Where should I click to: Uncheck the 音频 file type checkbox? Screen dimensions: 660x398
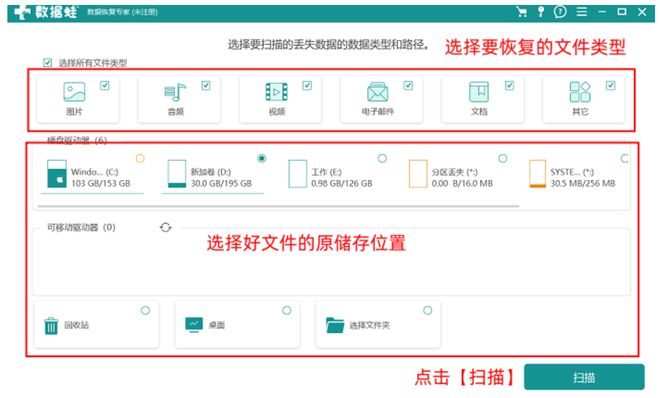[206, 85]
